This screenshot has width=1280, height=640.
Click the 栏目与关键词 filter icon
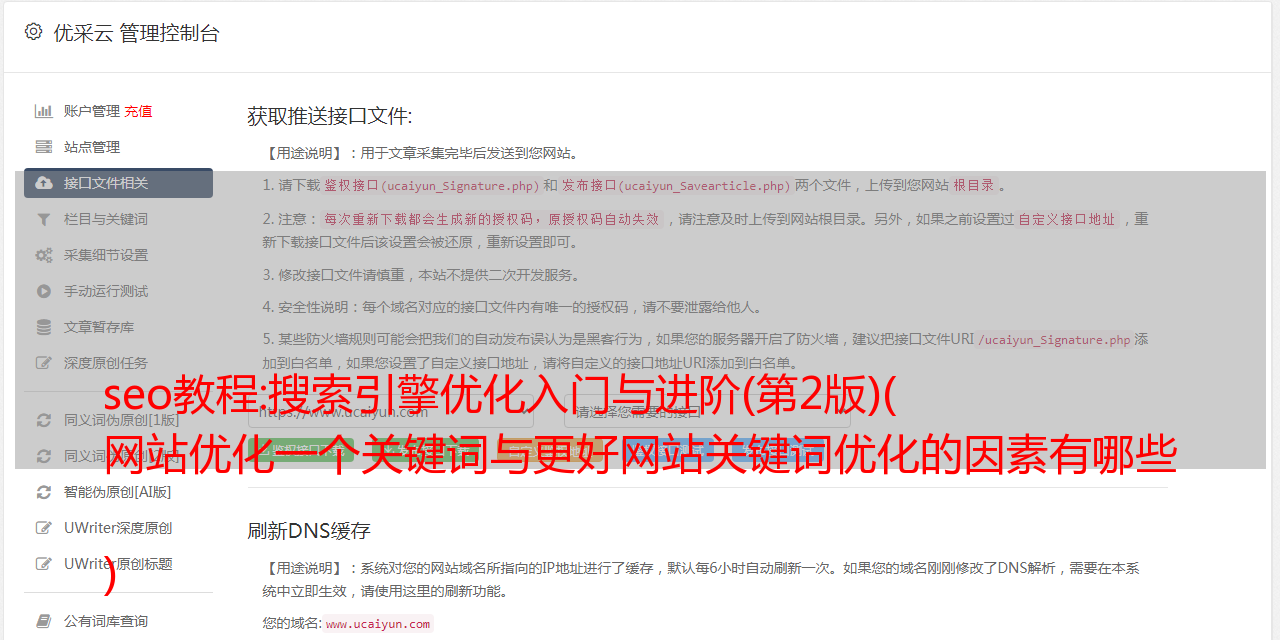click(x=44, y=219)
